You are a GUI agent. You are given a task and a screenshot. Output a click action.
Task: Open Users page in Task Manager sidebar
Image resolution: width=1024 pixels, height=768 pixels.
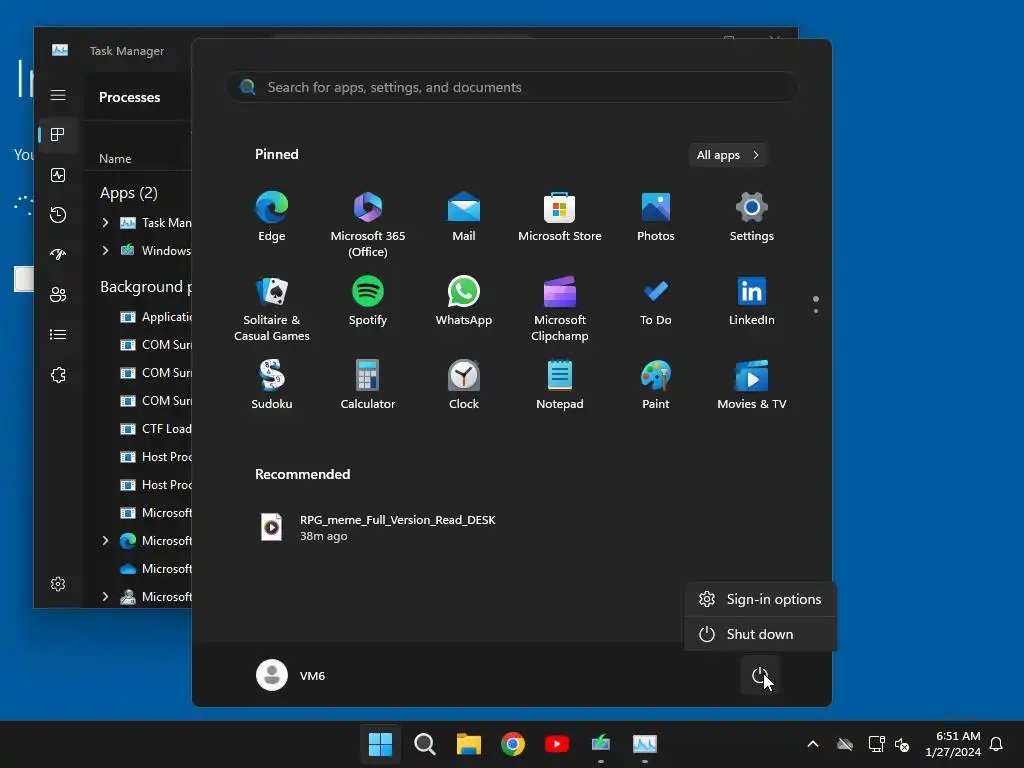pyautogui.click(x=58, y=295)
